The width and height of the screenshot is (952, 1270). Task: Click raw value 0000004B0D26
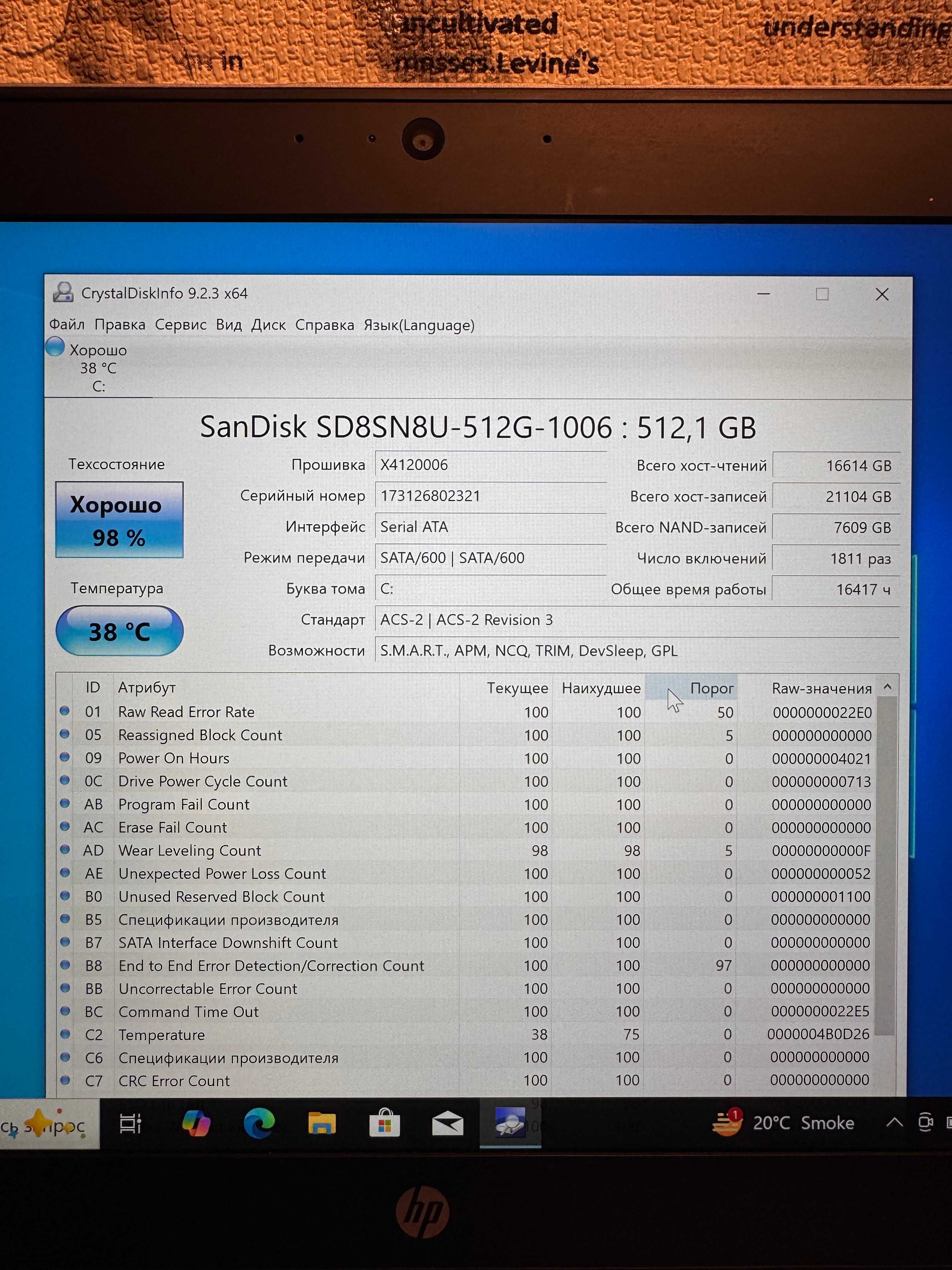point(818,1034)
